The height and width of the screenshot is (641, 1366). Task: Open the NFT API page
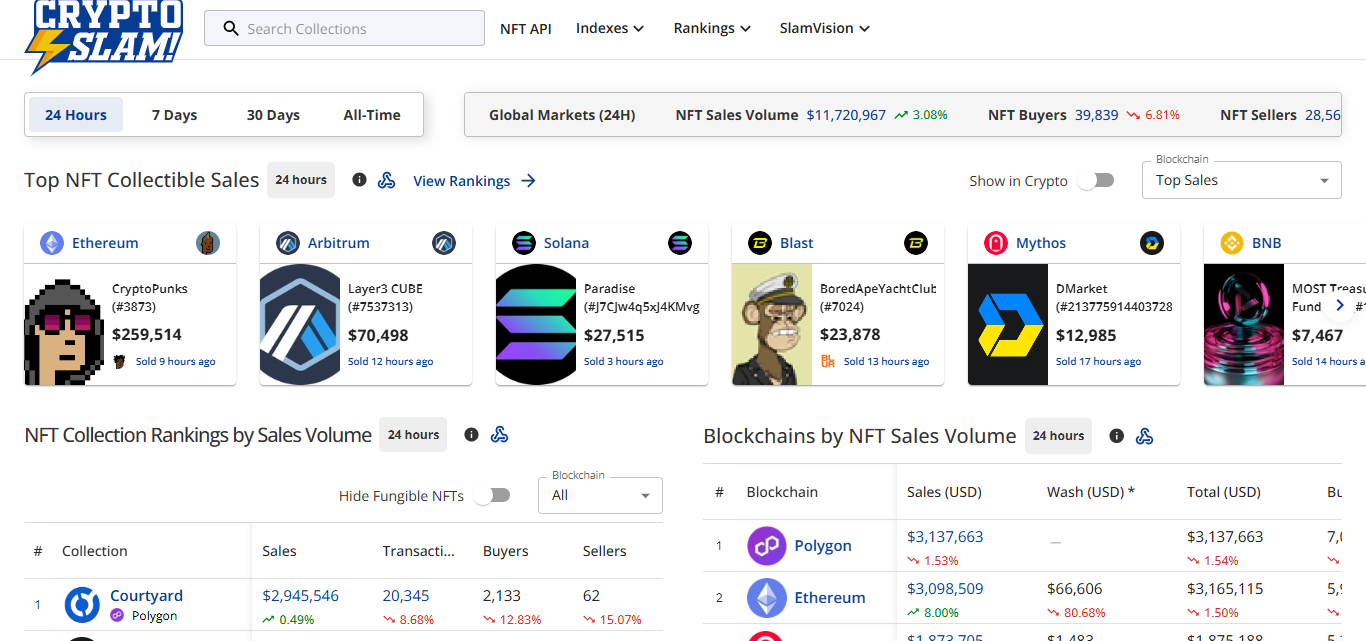pyautogui.click(x=526, y=28)
